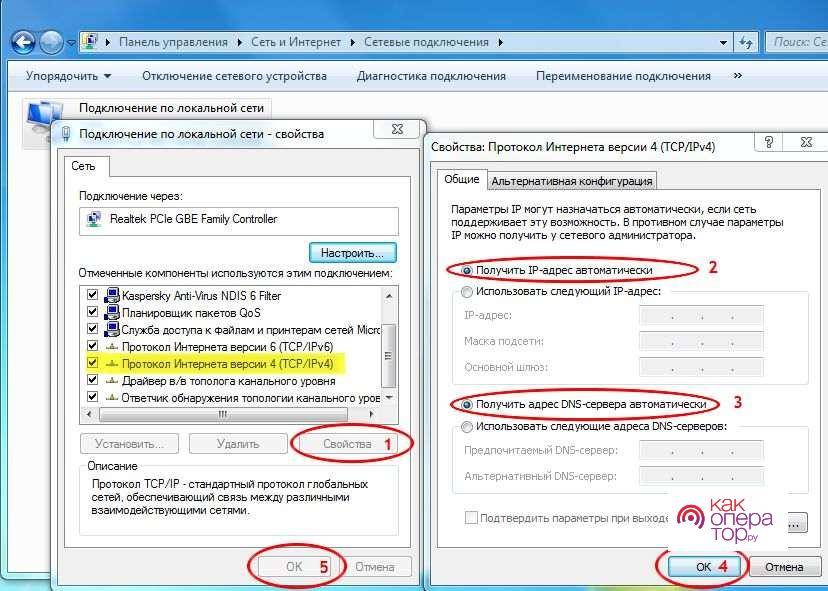Click the Настроить button

pos(352,253)
